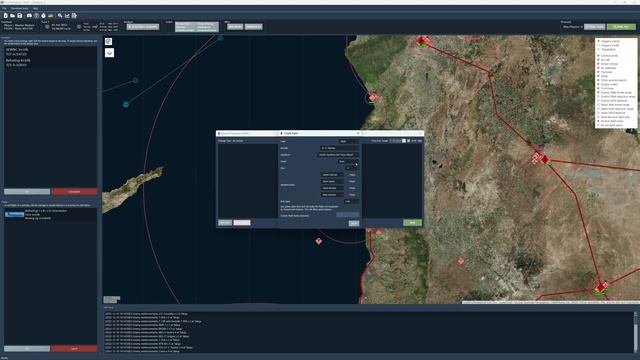Click the red delete button under the packages list
Screen dimensions: 640x360
click(74, 191)
